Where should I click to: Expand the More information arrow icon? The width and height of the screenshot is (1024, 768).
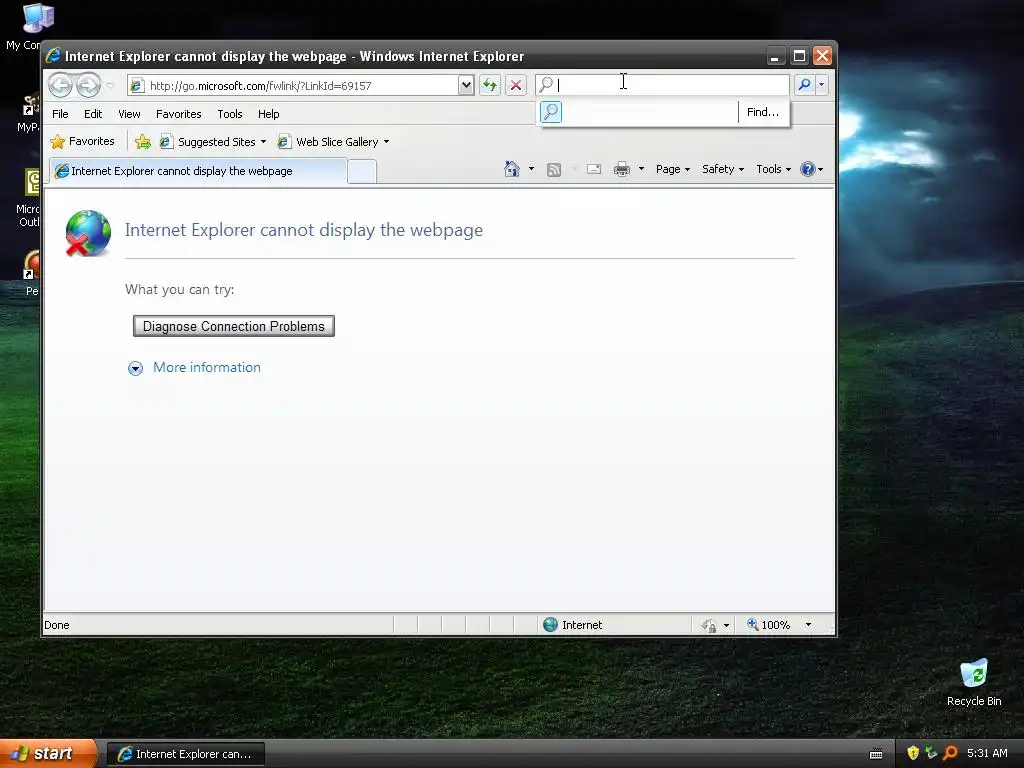tap(135, 368)
